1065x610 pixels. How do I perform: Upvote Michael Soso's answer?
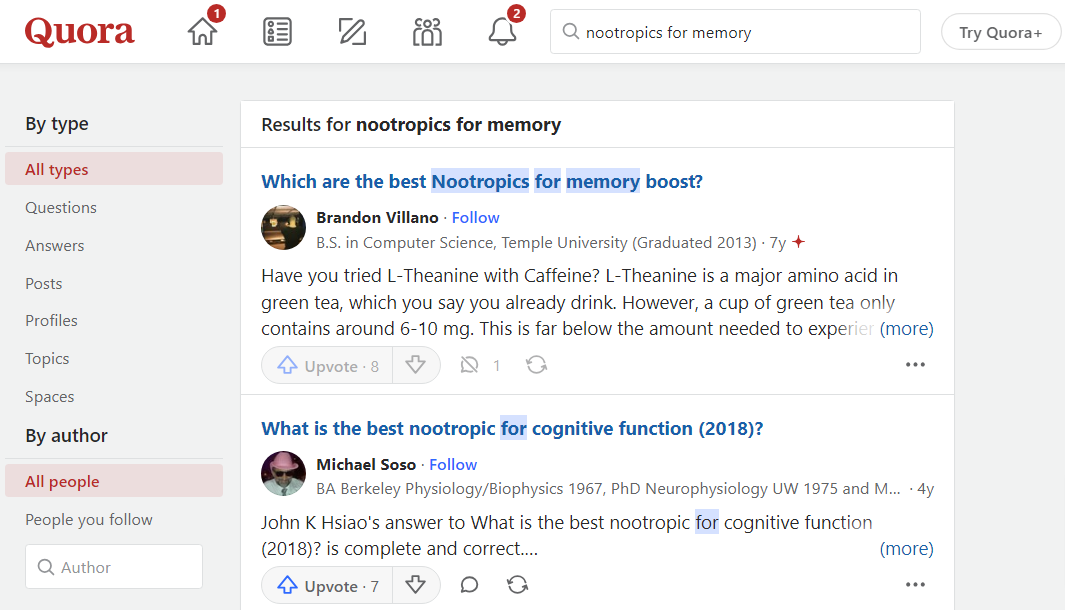pyautogui.click(x=327, y=586)
